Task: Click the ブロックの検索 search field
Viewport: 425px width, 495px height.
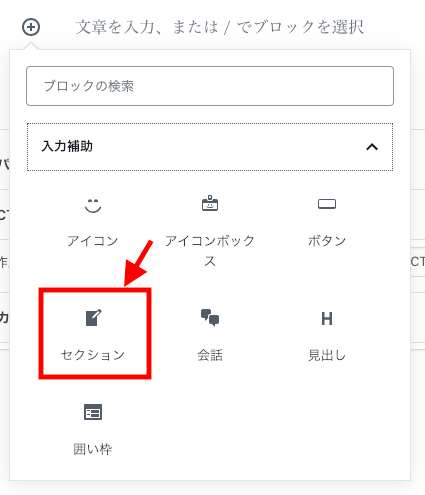Action: (210, 86)
